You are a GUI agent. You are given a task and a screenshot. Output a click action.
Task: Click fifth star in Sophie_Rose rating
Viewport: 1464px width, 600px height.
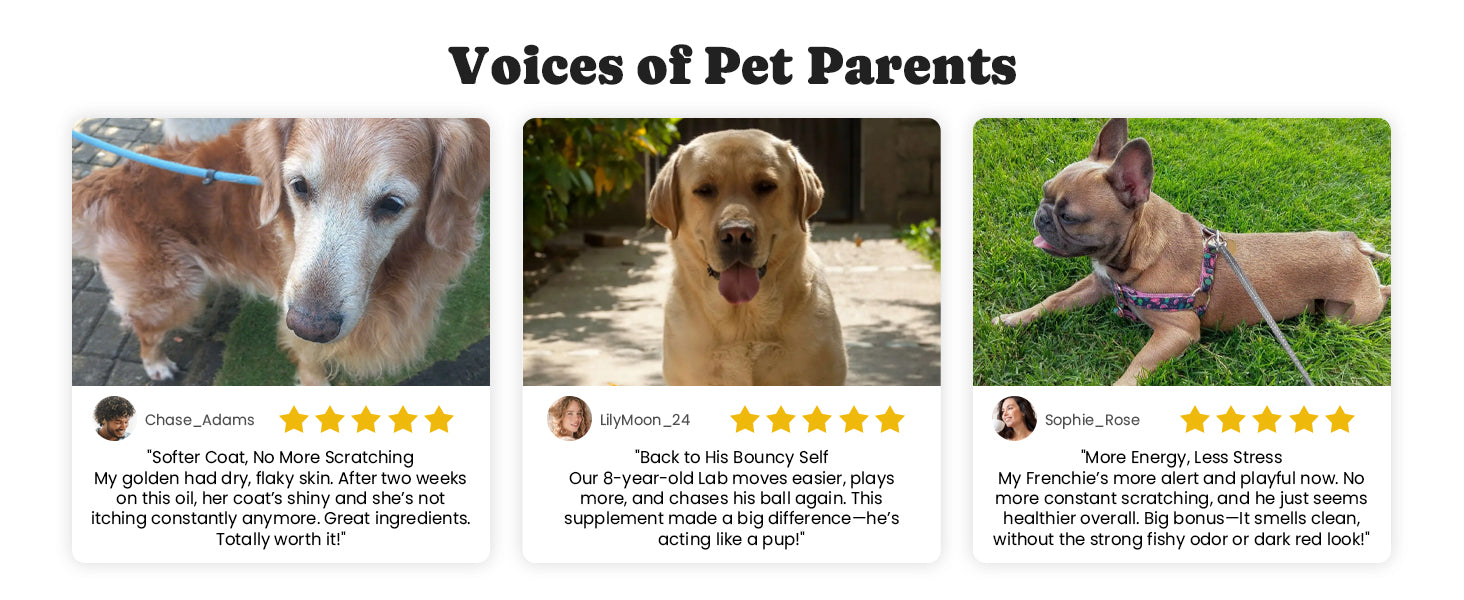click(1340, 419)
